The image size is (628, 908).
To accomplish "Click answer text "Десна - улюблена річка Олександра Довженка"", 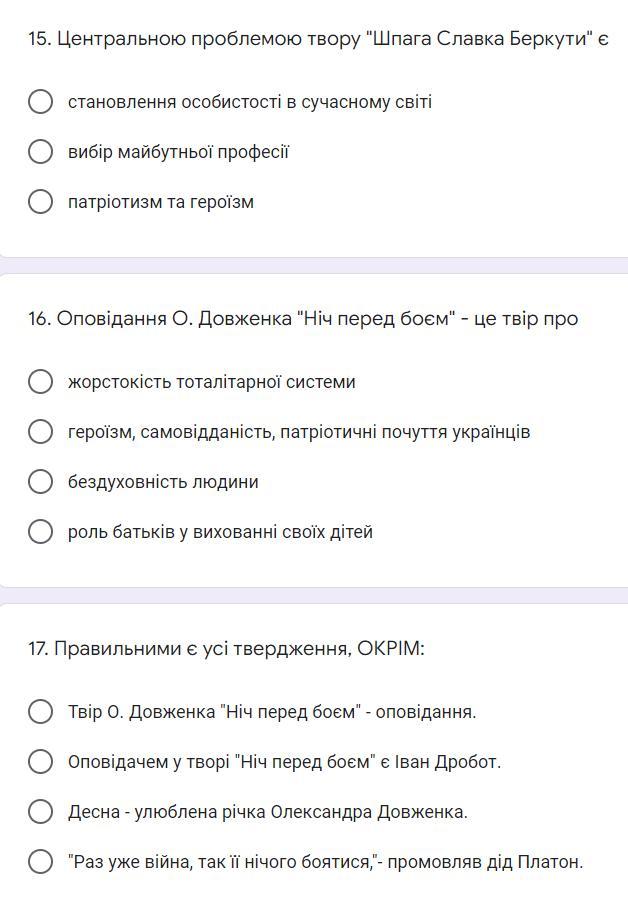I will pos(268,812).
